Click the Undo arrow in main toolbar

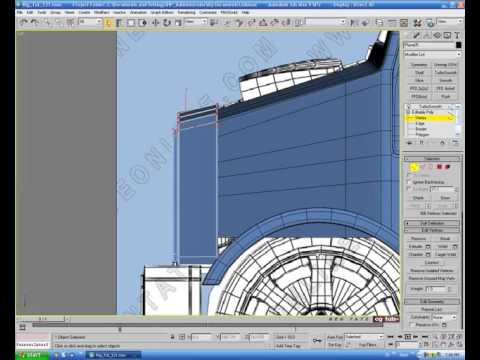coord(24,22)
